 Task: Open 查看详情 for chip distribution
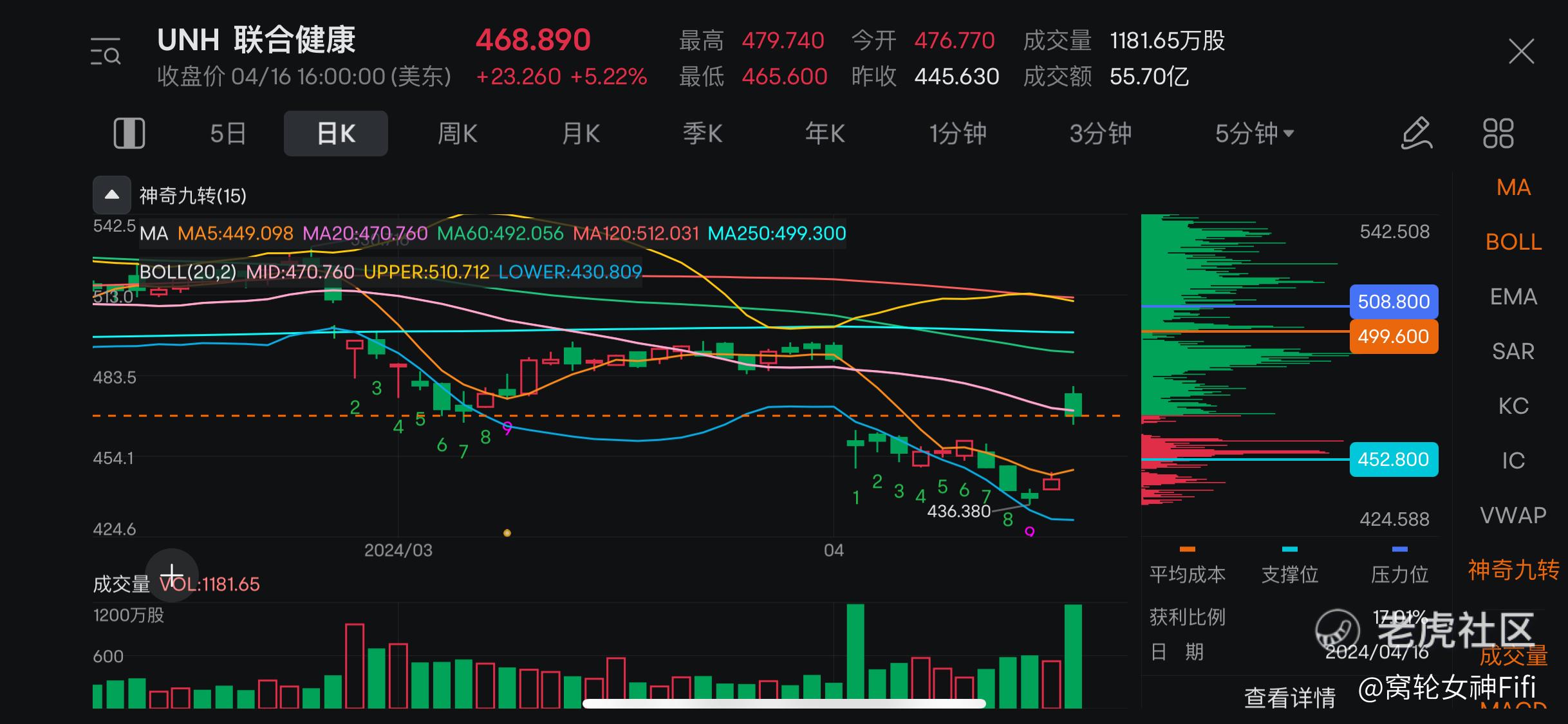pos(1290,698)
